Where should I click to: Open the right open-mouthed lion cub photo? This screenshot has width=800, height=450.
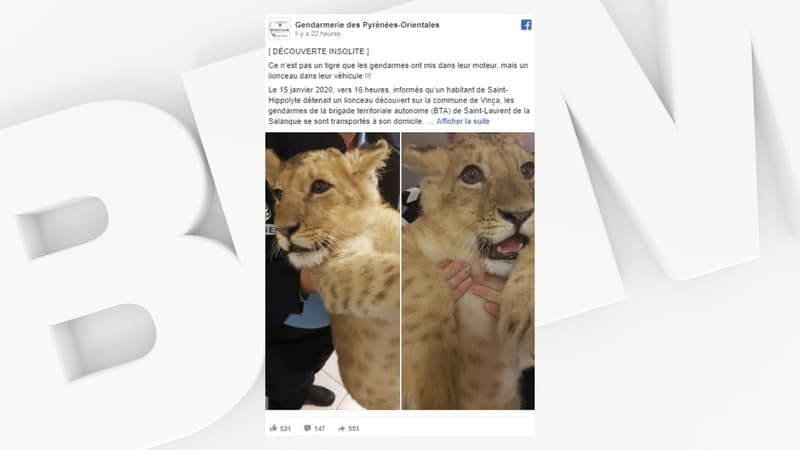(468, 271)
